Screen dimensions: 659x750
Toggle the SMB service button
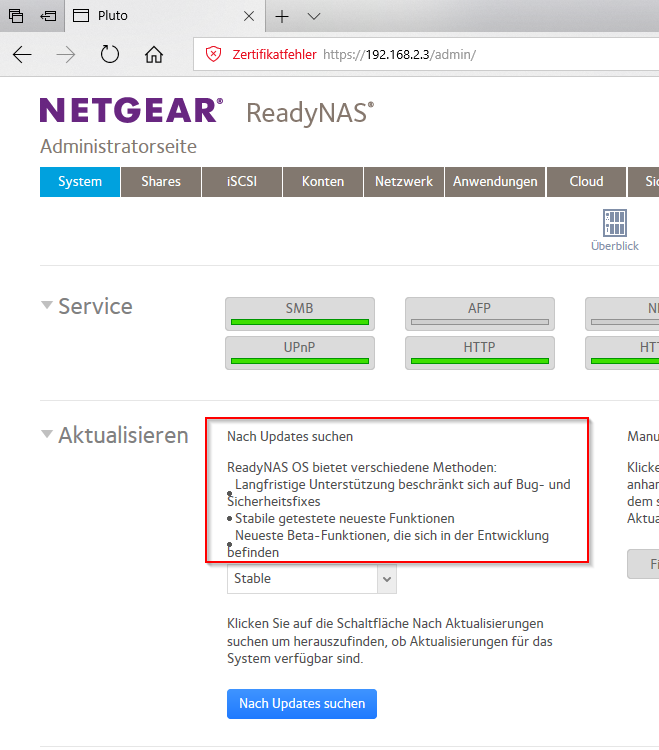300,314
